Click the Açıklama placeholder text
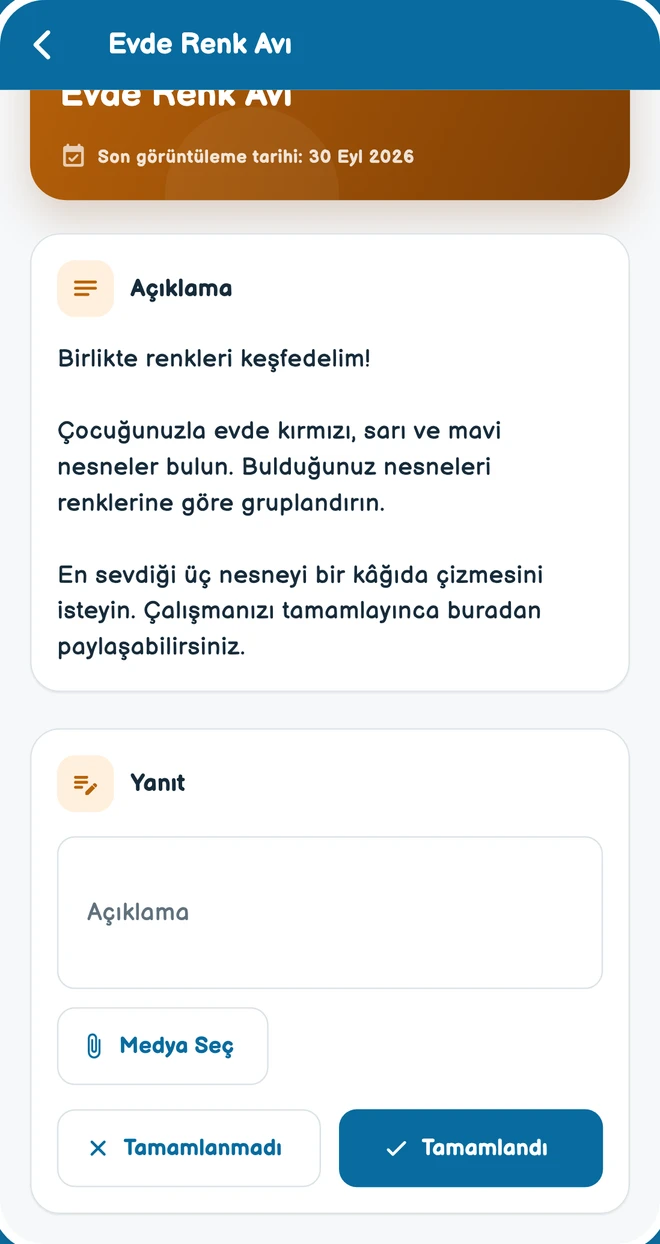 click(x=138, y=912)
